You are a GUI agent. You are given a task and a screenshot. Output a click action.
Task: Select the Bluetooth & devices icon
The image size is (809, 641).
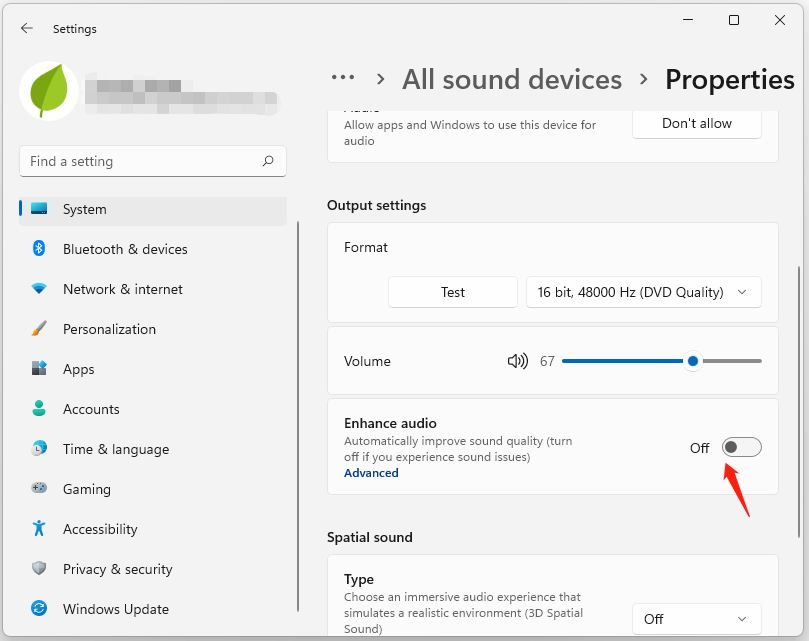click(38, 249)
